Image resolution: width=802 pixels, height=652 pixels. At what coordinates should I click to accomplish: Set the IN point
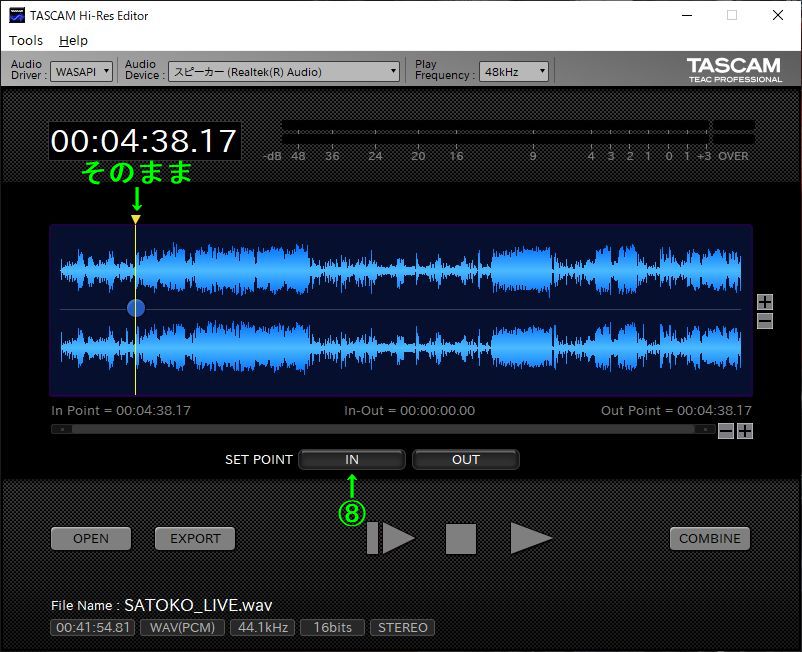pos(352,459)
